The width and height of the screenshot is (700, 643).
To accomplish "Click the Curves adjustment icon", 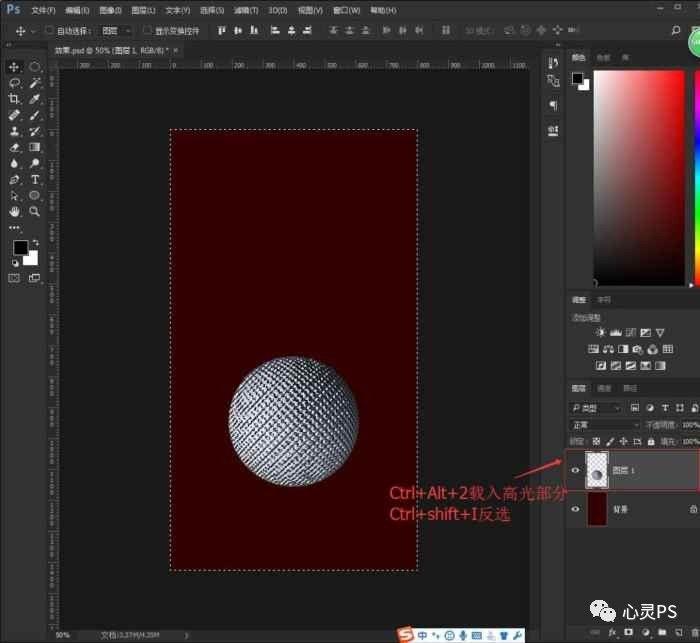I will click(630, 332).
